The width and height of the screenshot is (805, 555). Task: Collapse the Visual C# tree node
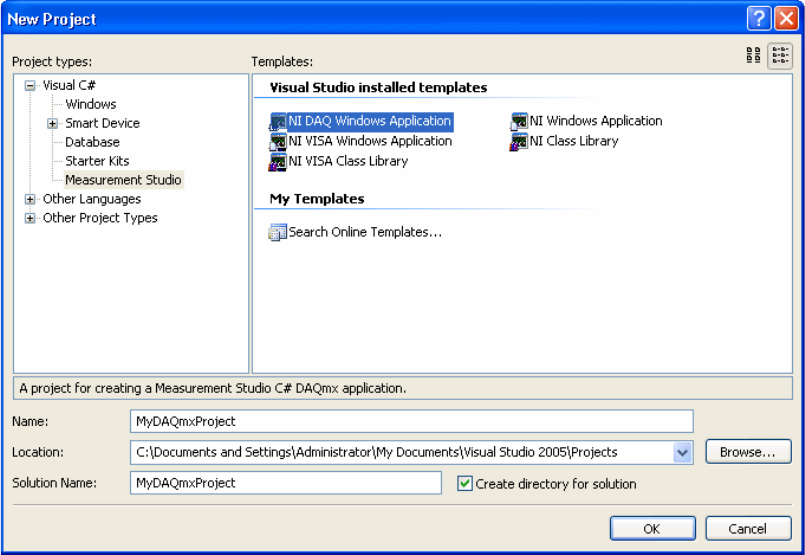30,86
